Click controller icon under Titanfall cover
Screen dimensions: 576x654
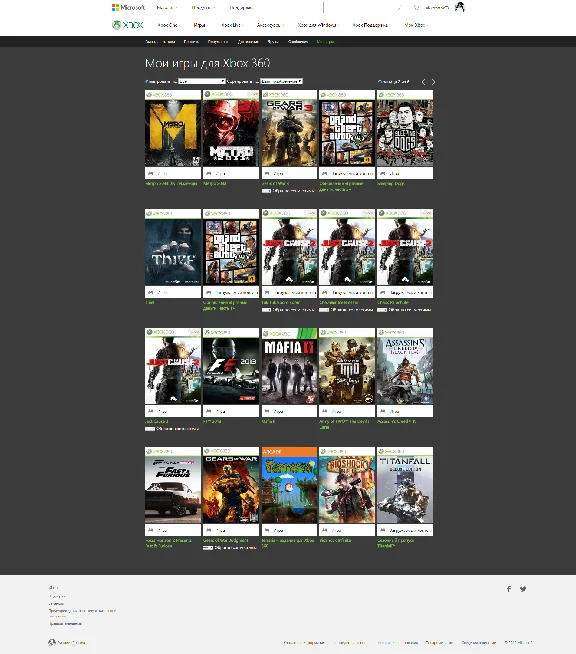[382, 530]
